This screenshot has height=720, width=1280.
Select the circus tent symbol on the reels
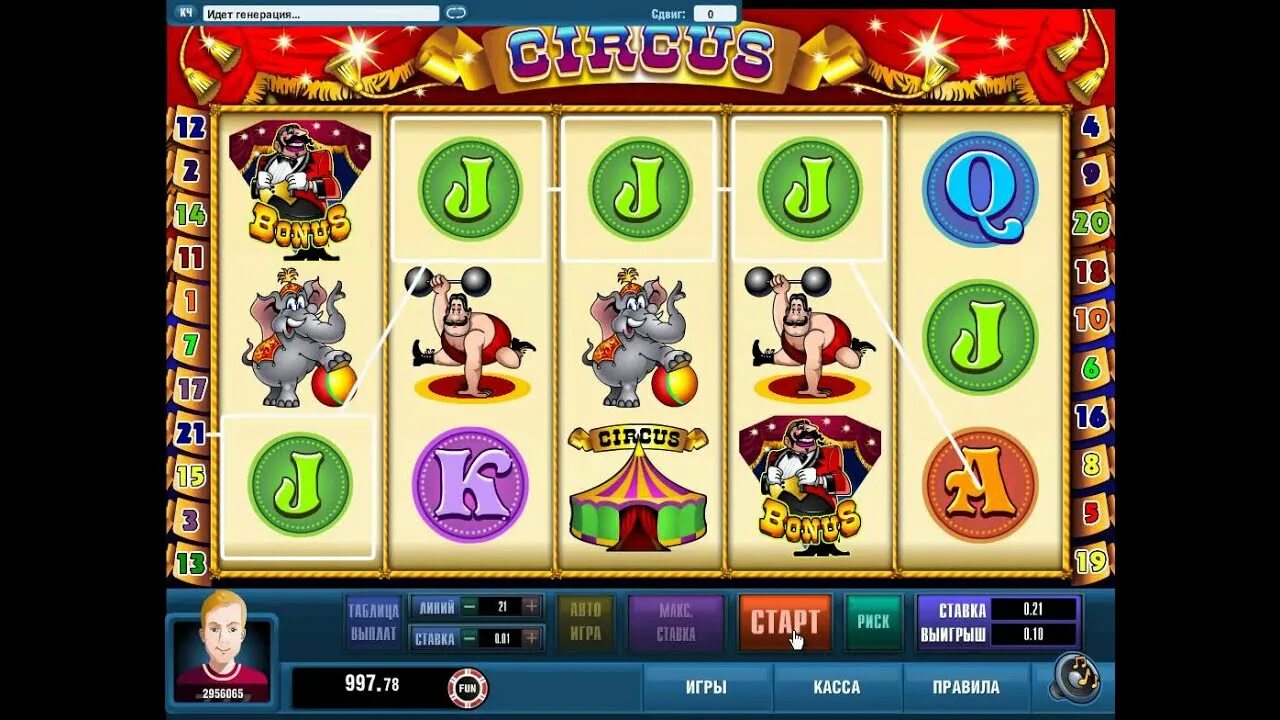[638, 487]
